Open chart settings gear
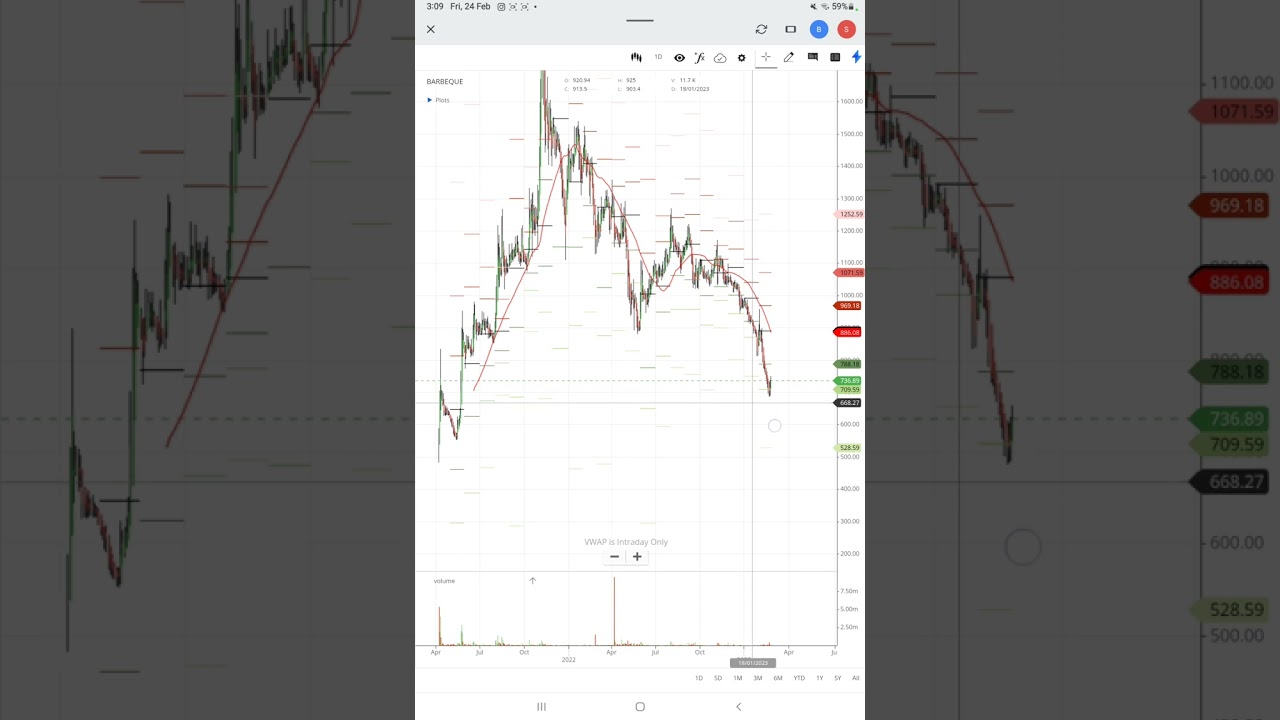Viewport: 1280px width, 720px height. pos(742,57)
